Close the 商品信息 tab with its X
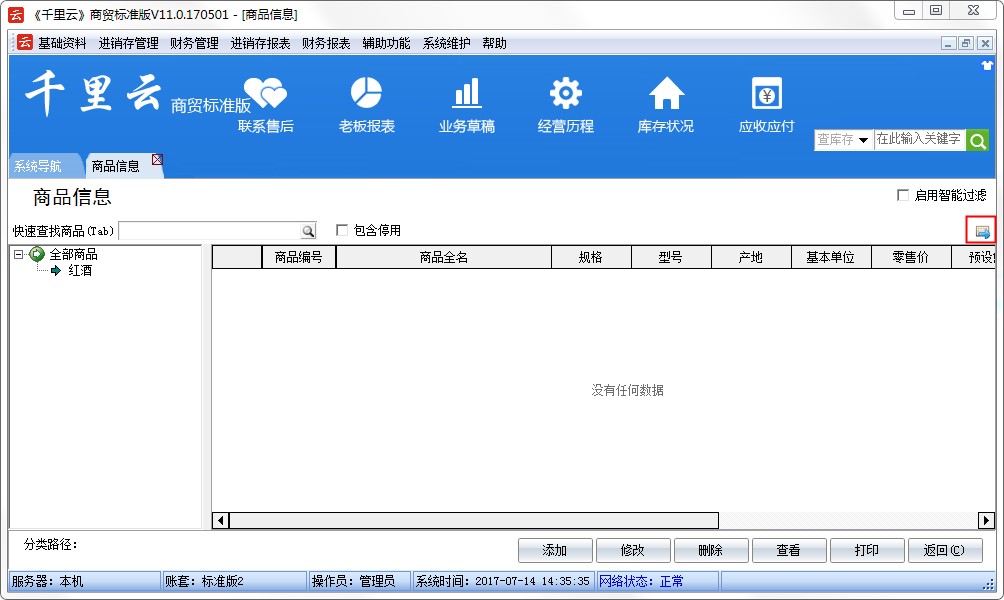Image resolution: width=1004 pixels, height=600 pixels. click(x=157, y=160)
